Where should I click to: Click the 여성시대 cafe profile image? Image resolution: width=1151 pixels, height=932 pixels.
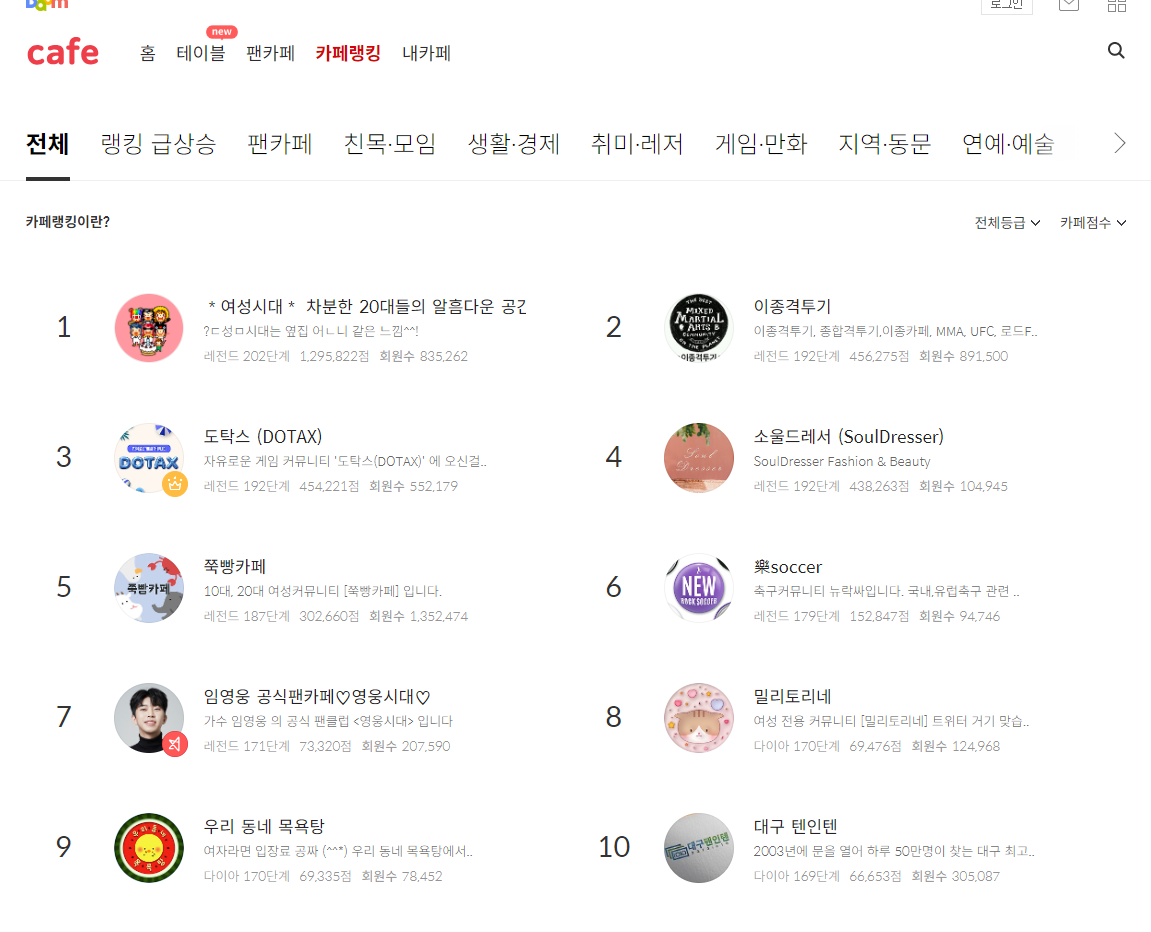(x=149, y=328)
